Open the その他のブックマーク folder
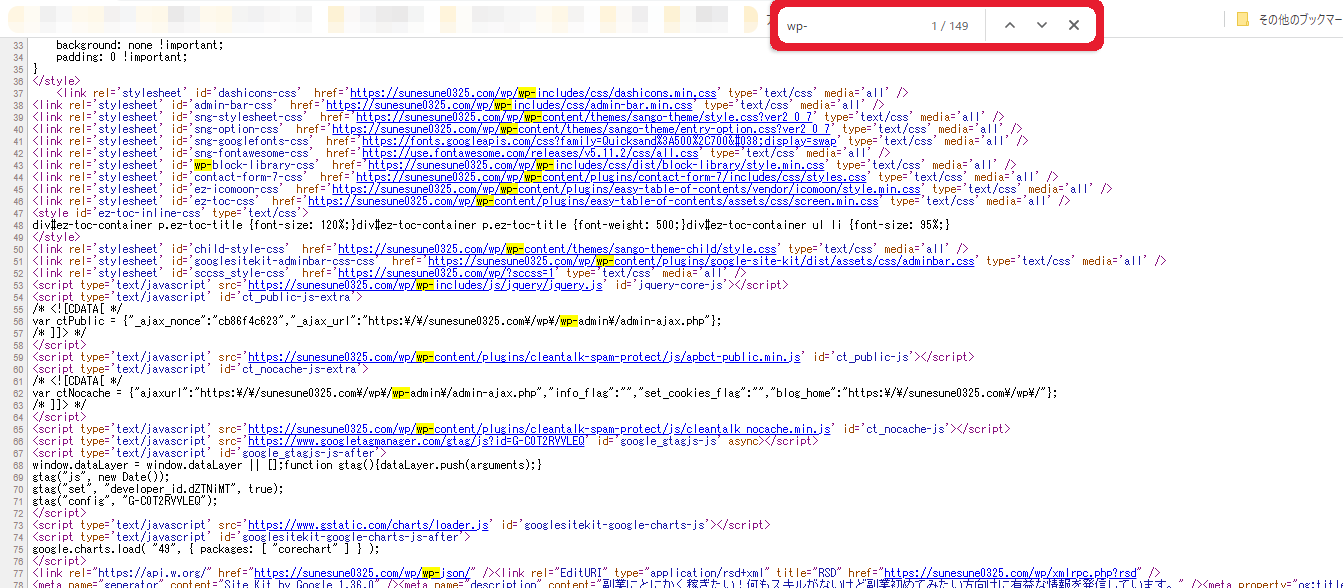The height and width of the screenshot is (588, 1343). point(1288,19)
